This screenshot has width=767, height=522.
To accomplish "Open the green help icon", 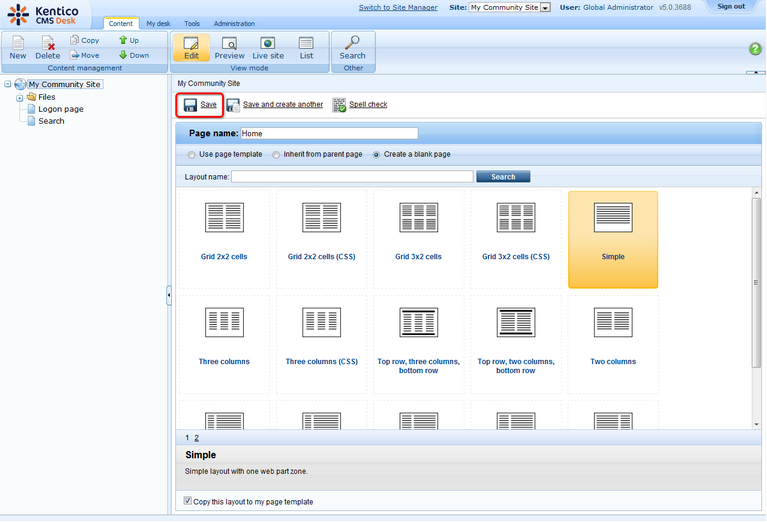I will [x=755, y=49].
